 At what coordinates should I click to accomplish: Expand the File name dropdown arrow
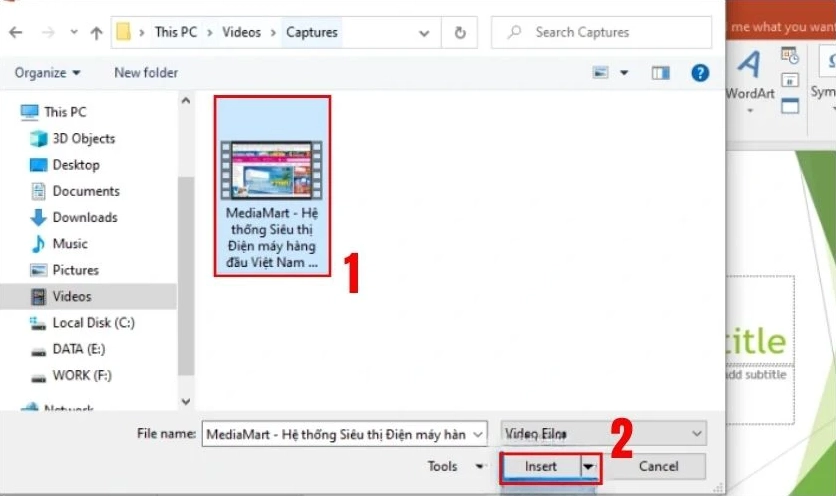point(478,434)
